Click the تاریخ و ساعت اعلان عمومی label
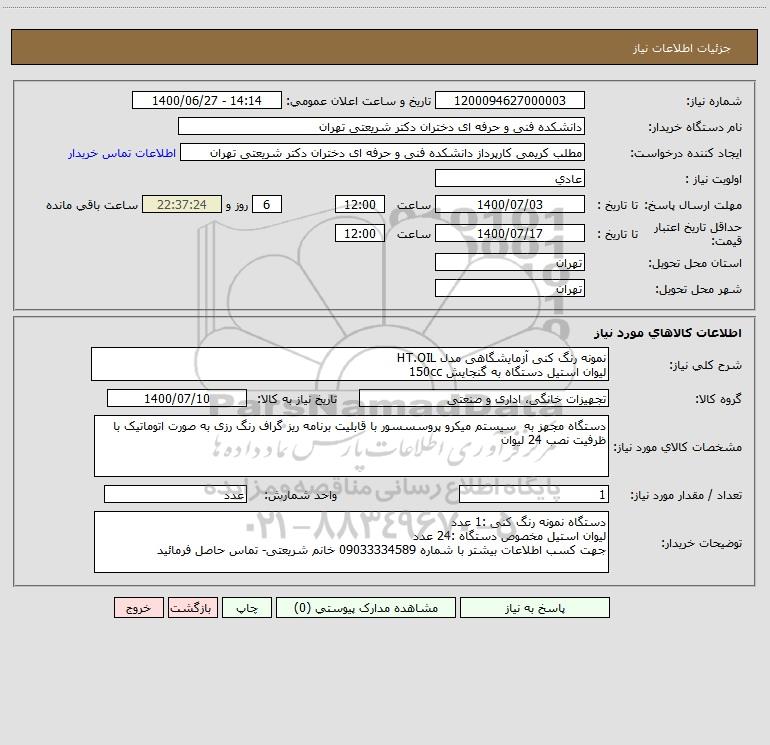The width and height of the screenshot is (770, 745). click(x=359, y=102)
